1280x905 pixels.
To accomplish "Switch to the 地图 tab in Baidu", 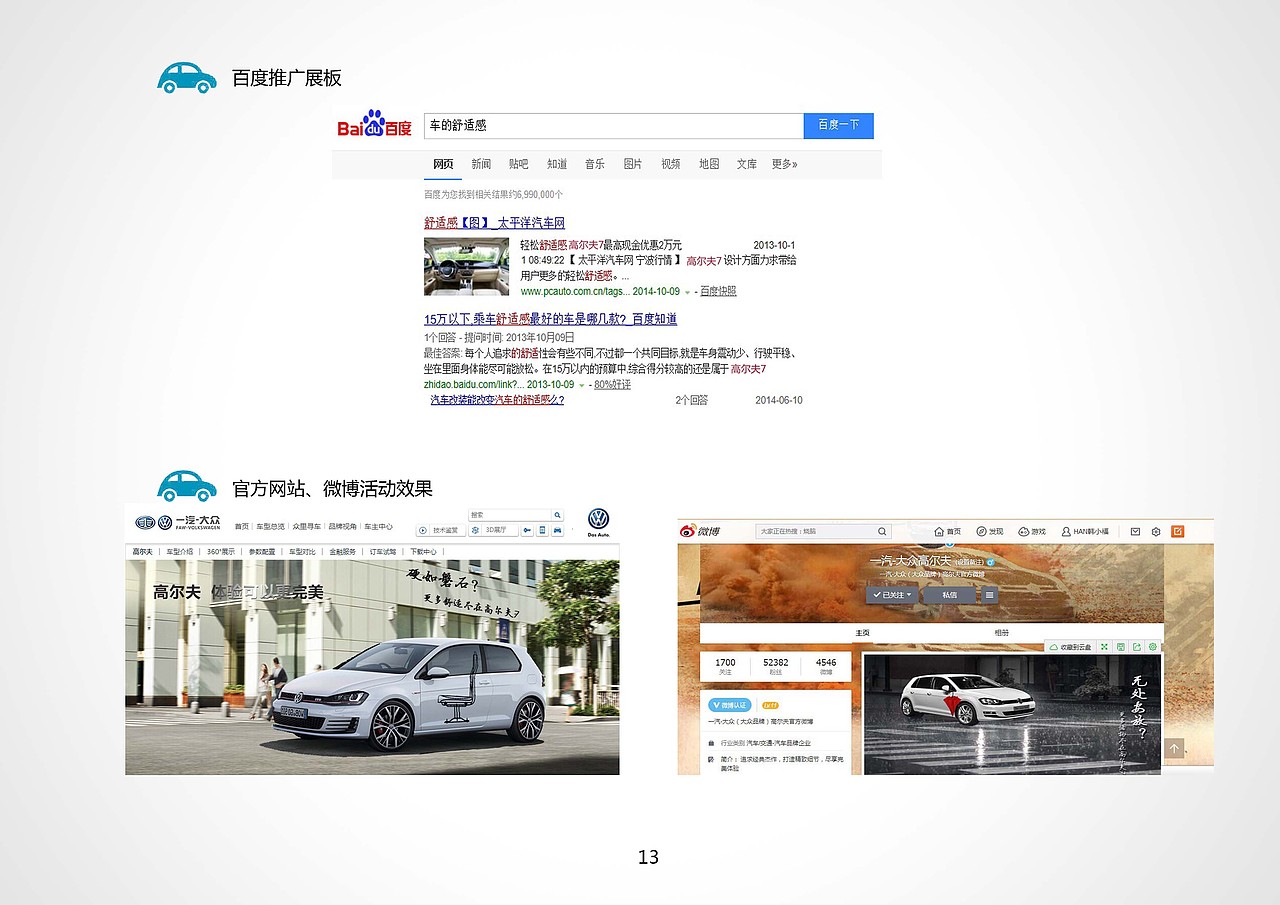I will pos(709,164).
